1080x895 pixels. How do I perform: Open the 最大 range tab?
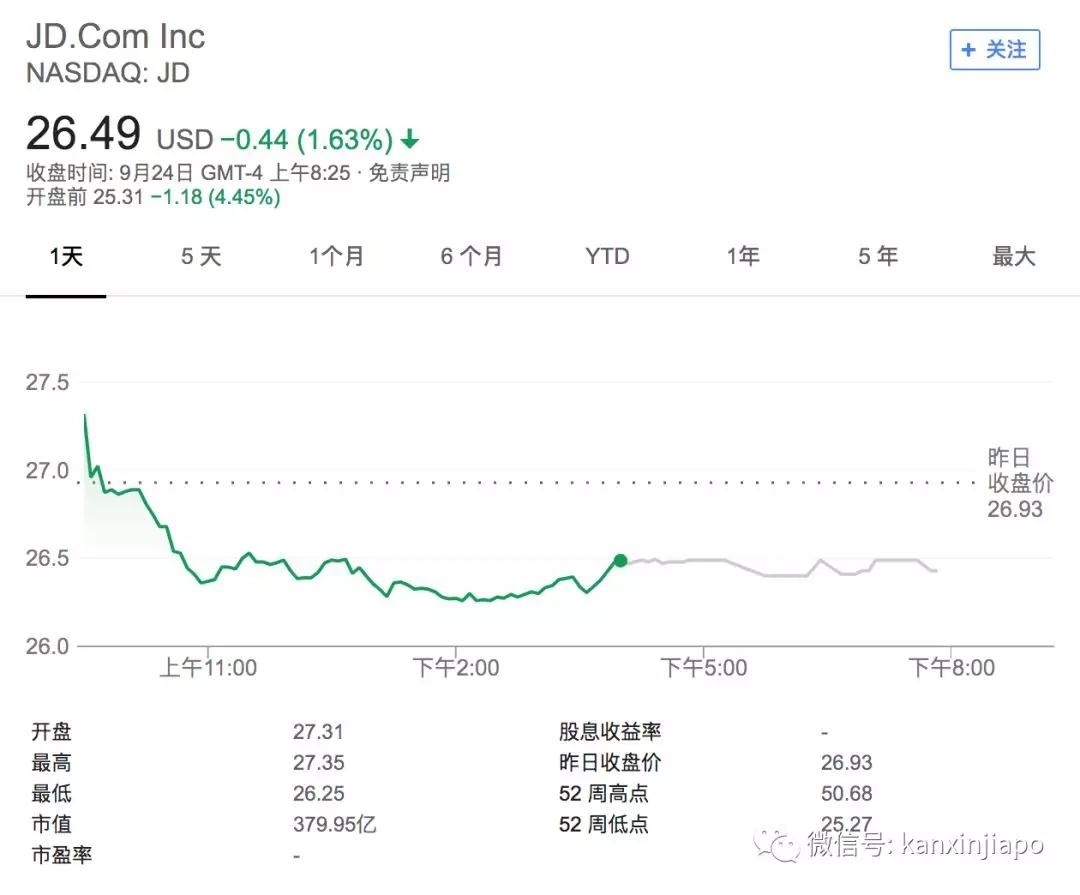[1013, 257]
